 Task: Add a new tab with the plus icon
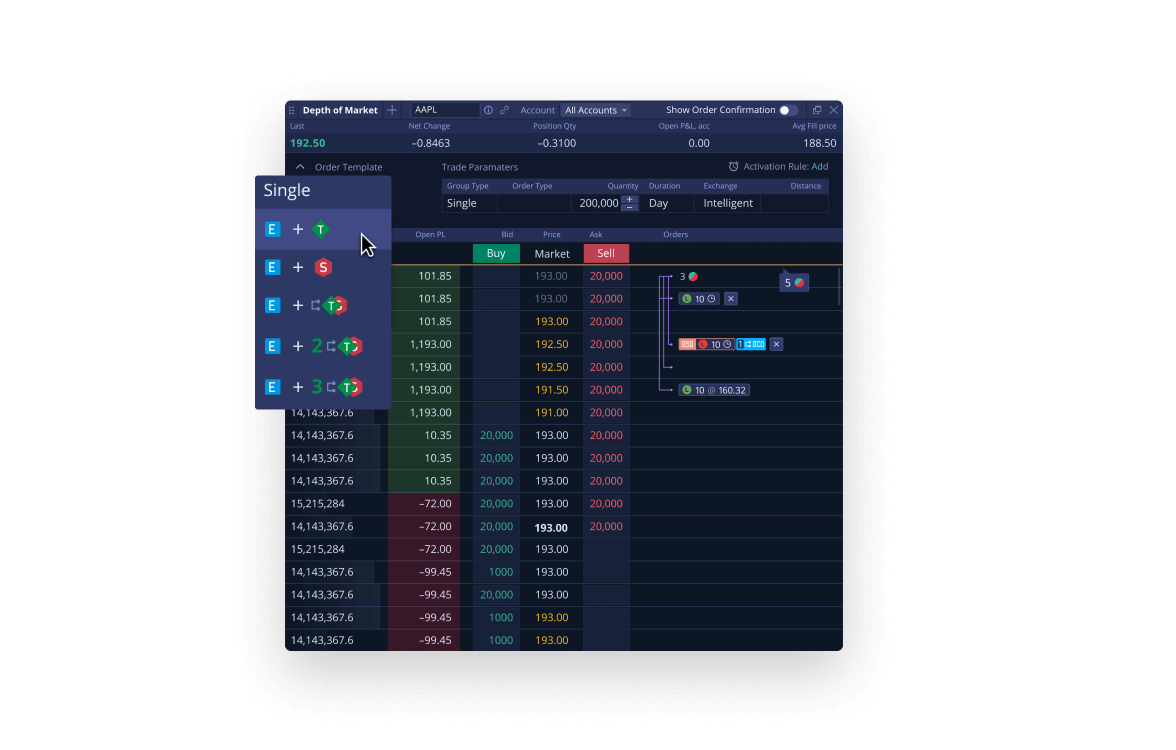(392, 110)
